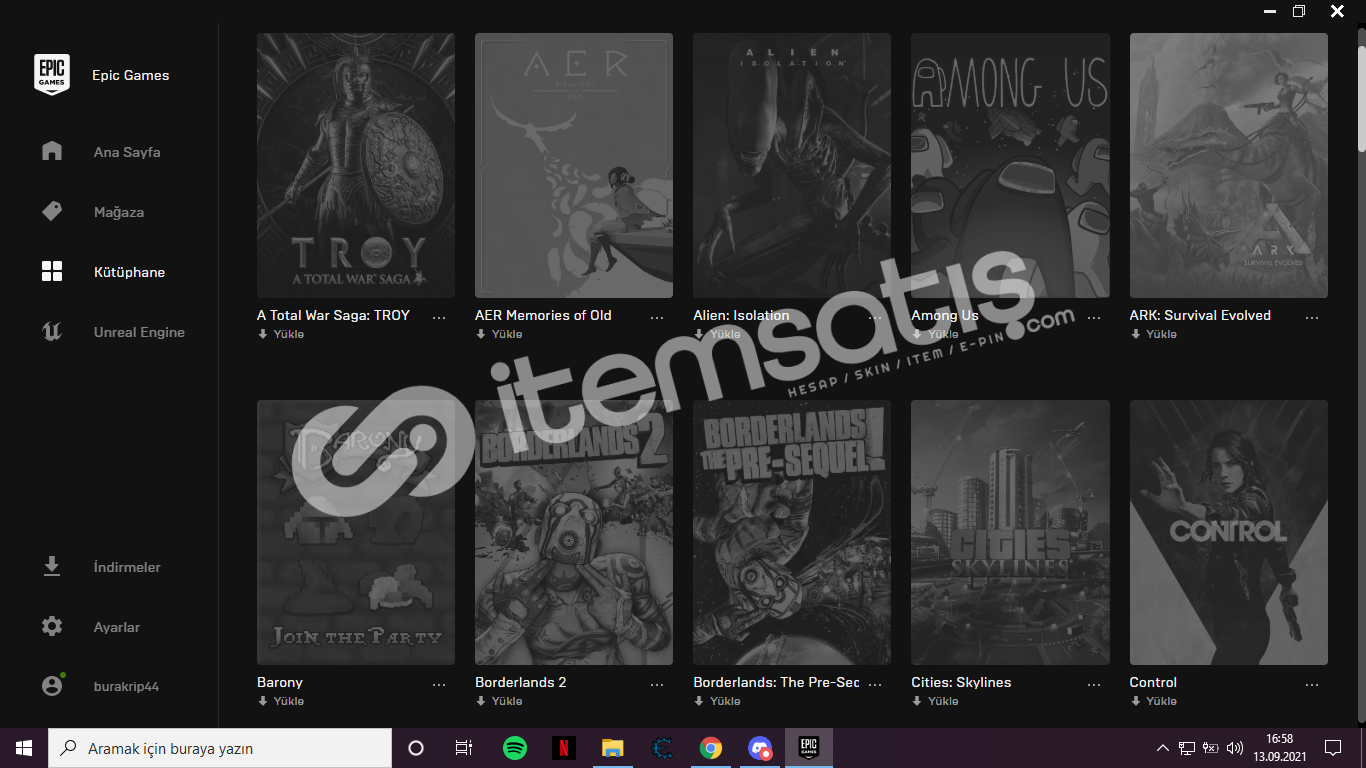Open Spotify from the taskbar
The height and width of the screenshot is (768, 1366).
point(515,748)
